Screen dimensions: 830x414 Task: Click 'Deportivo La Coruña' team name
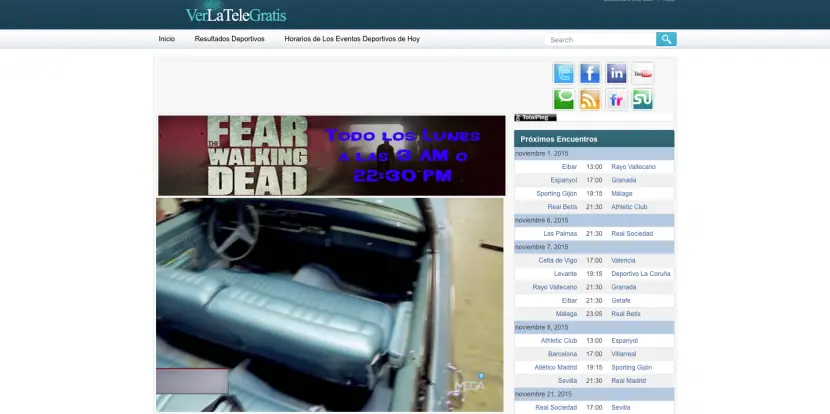641,274
